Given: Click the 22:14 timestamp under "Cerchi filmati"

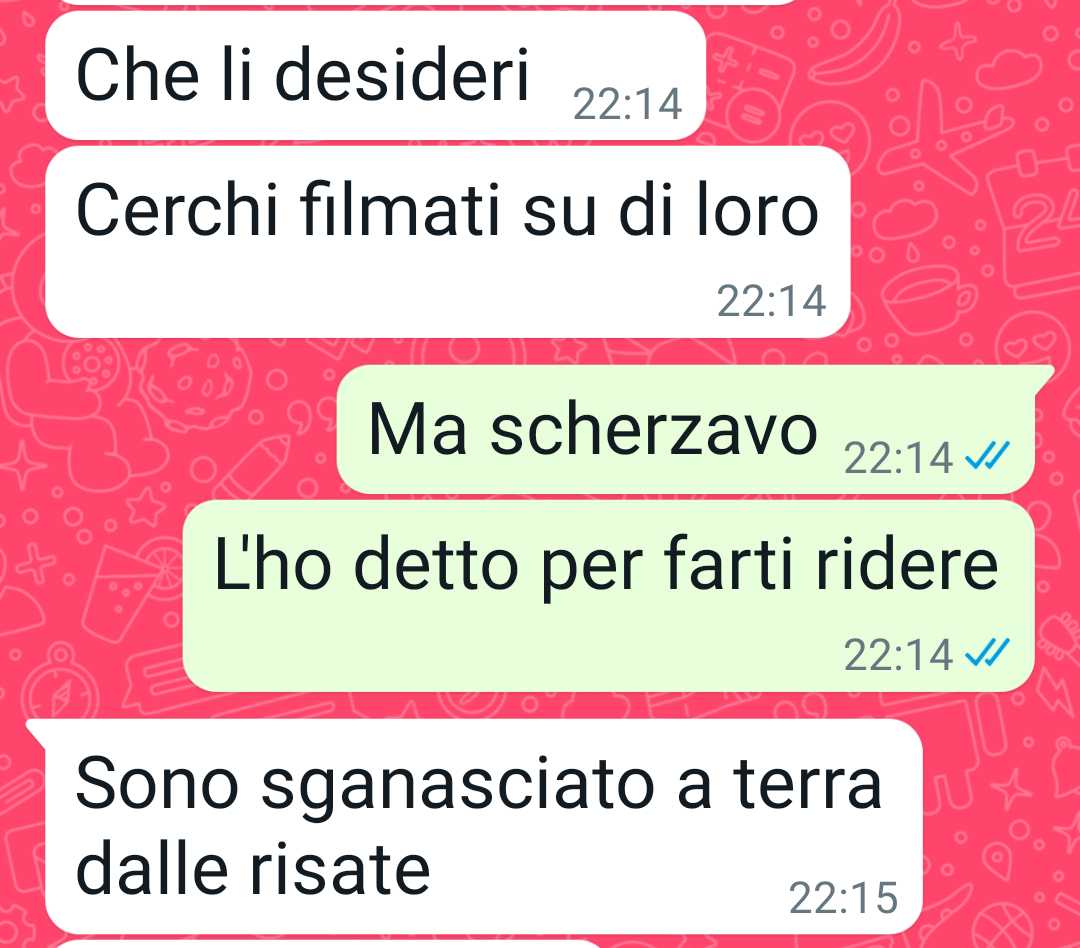Looking at the screenshot, I should (x=771, y=301).
